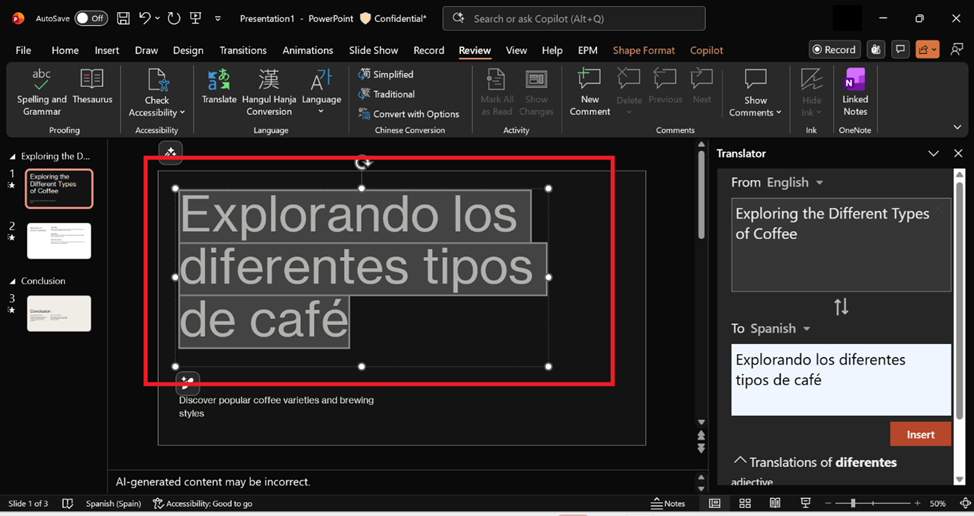
Task: Switch to the Home tab
Action: point(65,50)
